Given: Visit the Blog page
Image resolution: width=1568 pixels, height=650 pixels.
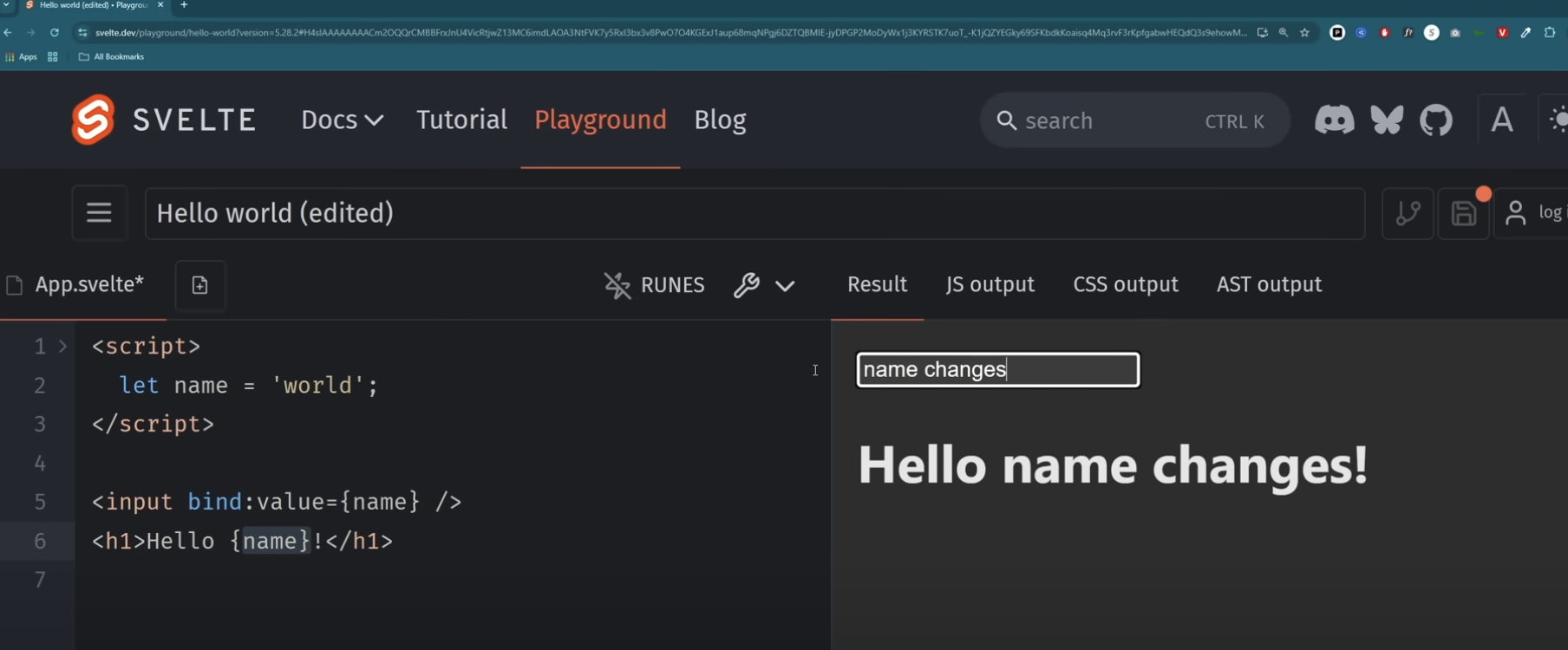Looking at the screenshot, I should tap(720, 120).
